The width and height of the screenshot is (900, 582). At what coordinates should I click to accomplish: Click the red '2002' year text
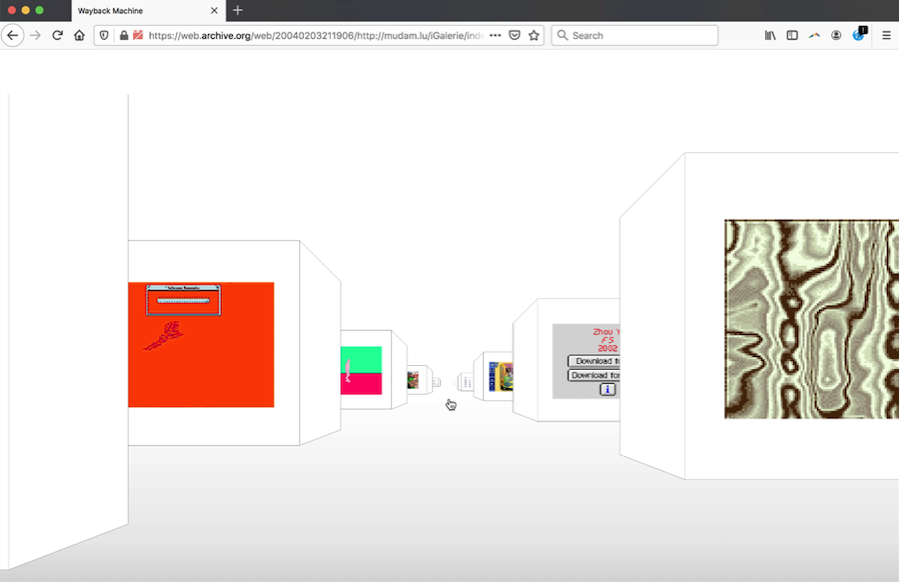pos(607,348)
